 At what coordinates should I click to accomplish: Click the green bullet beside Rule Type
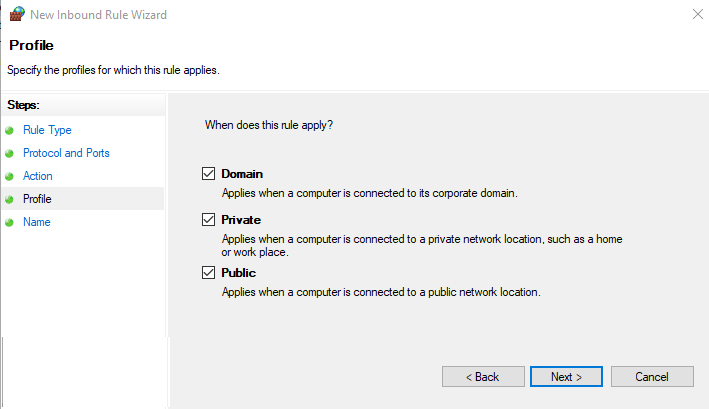pyautogui.click(x=10, y=131)
